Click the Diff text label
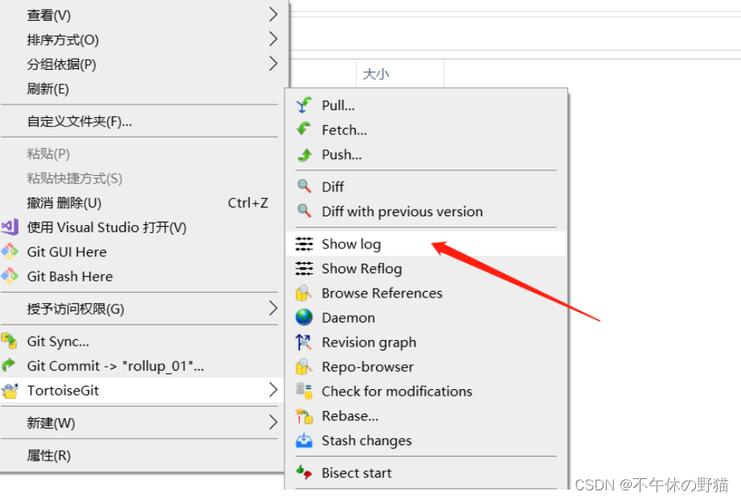This screenshot has width=741, height=500. (333, 187)
